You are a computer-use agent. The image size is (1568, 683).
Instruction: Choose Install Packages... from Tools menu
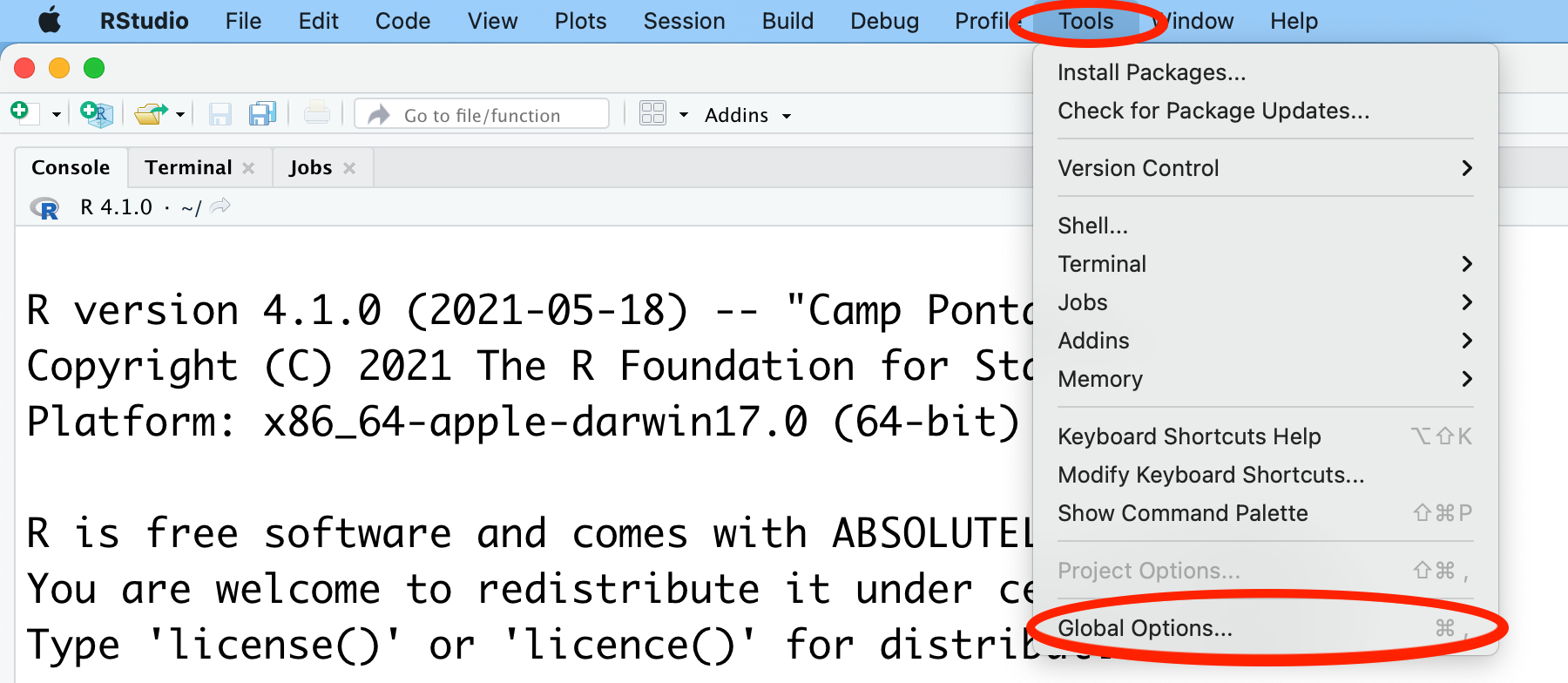click(x=1265, y=72)
